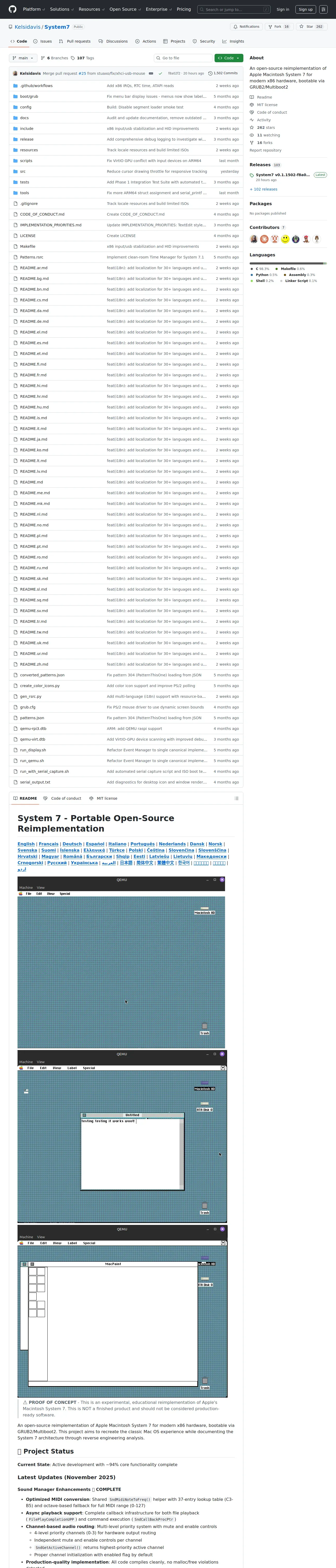The width and height of the screenshot is (336, 1568).
Task: Open the readme outline menu icon
Action: [x=237, y=798]
